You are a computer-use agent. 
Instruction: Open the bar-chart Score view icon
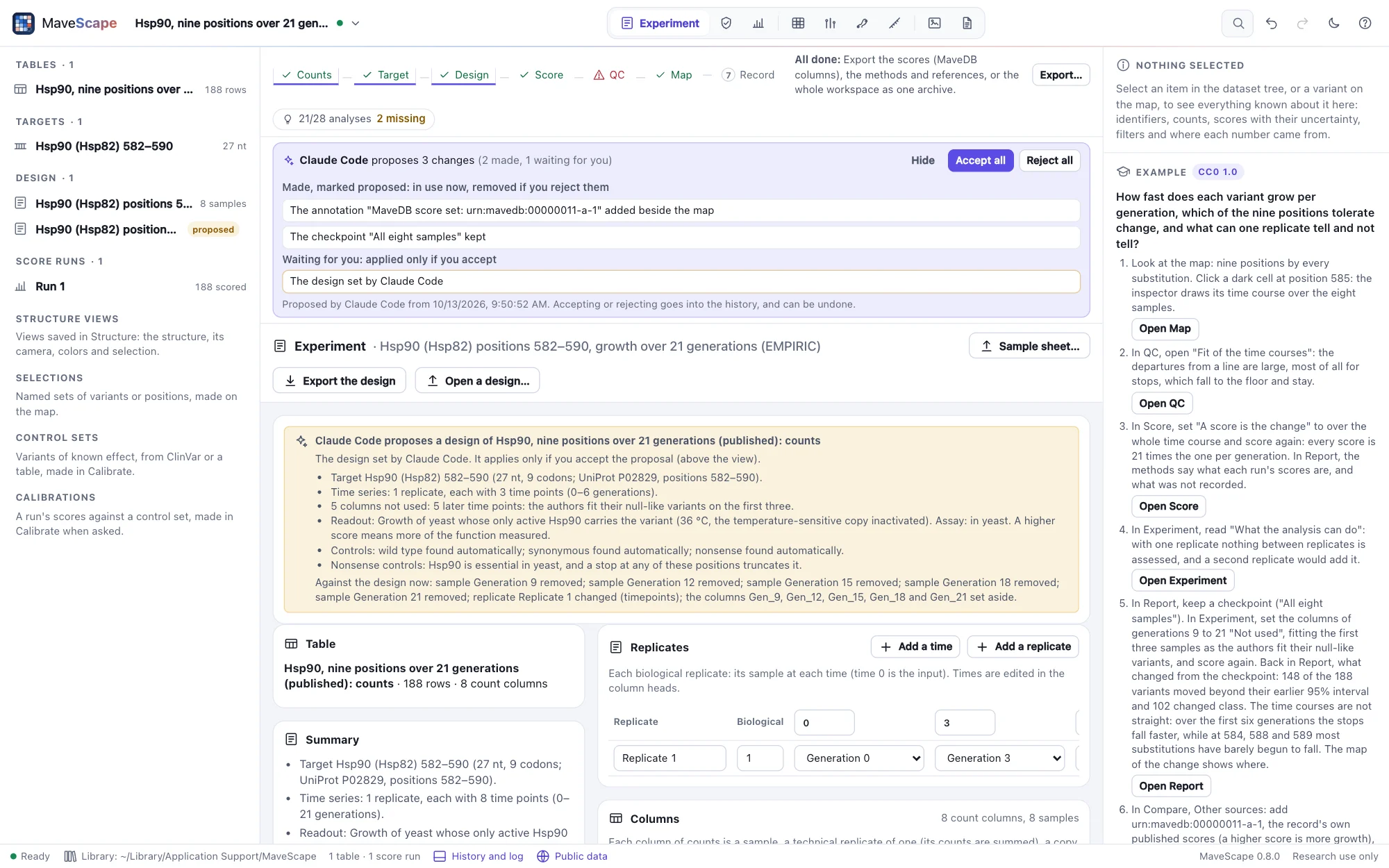pyautogui.click(x=758, y=23)
